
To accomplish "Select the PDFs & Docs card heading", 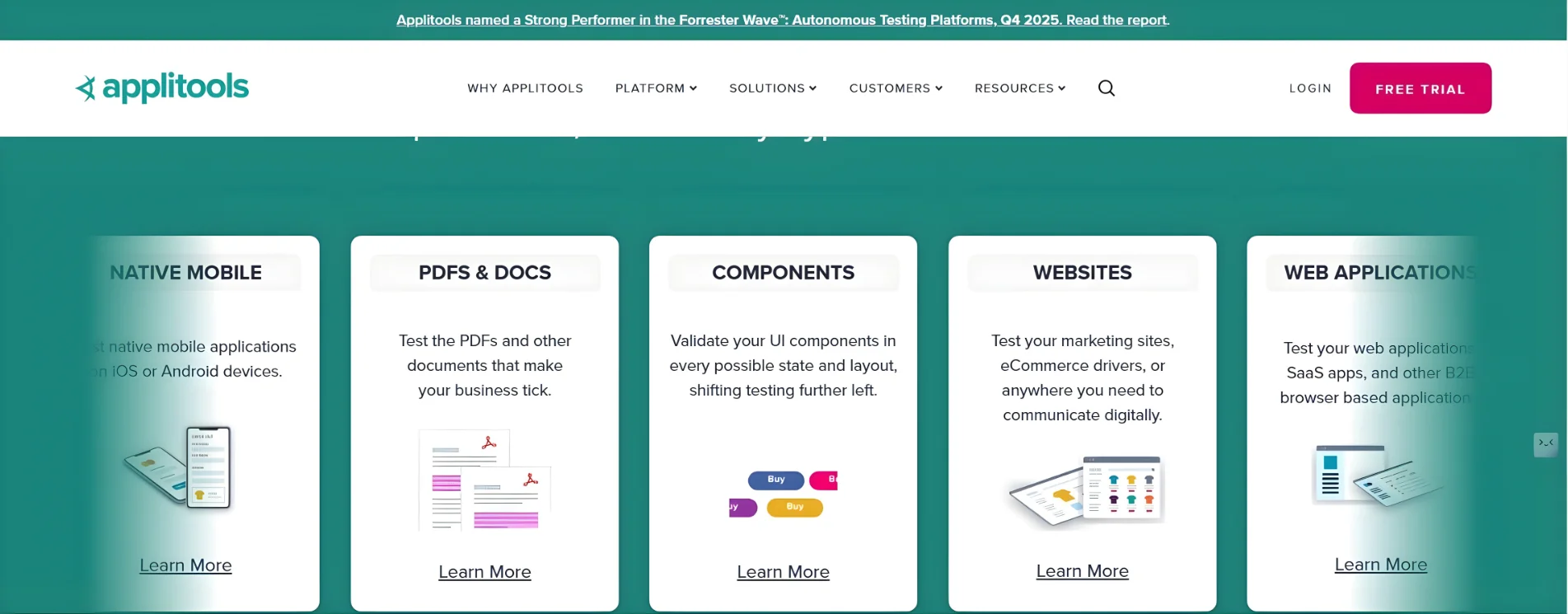I will pos(484,273).
